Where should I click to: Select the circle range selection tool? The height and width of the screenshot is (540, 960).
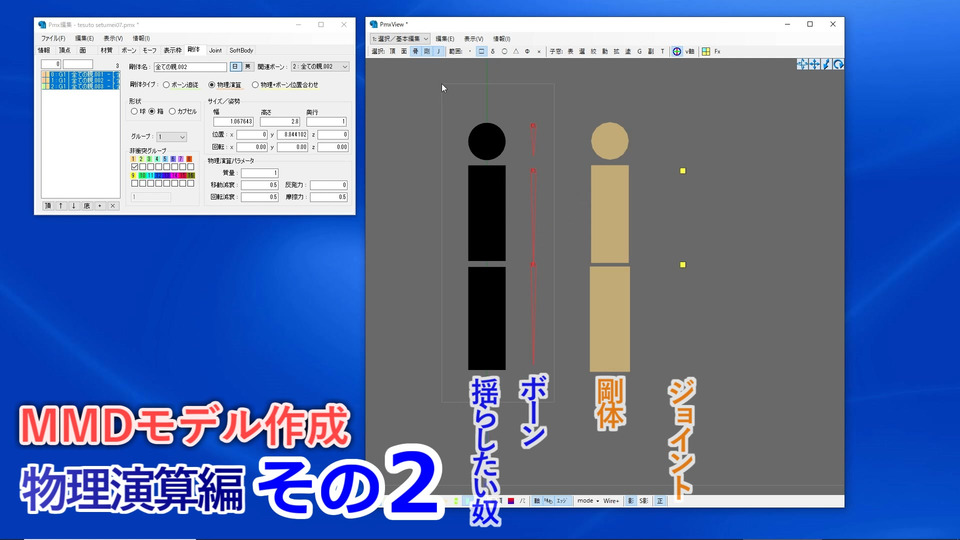504,51
